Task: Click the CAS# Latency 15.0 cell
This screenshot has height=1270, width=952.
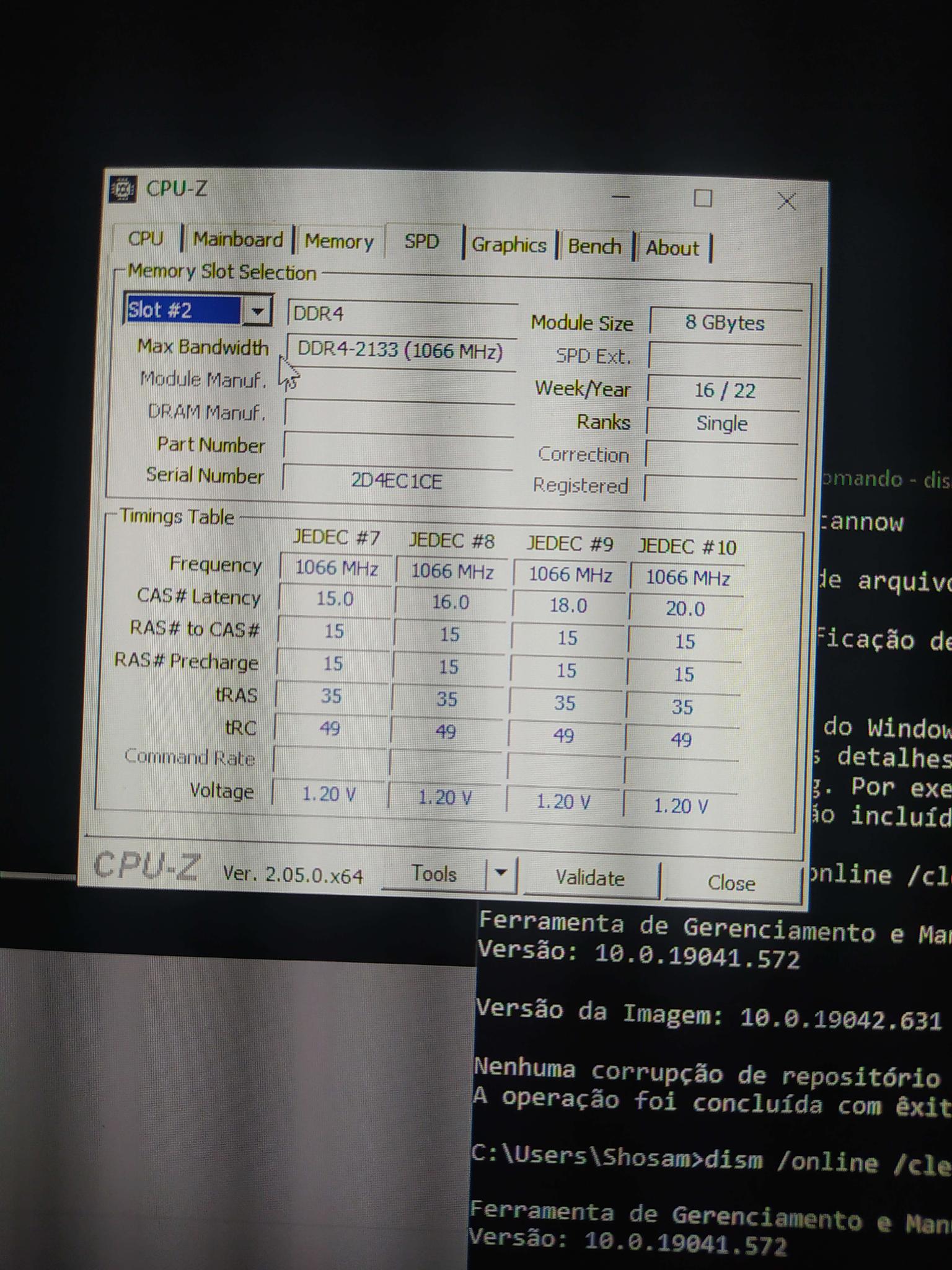Action: pos(335,598)
